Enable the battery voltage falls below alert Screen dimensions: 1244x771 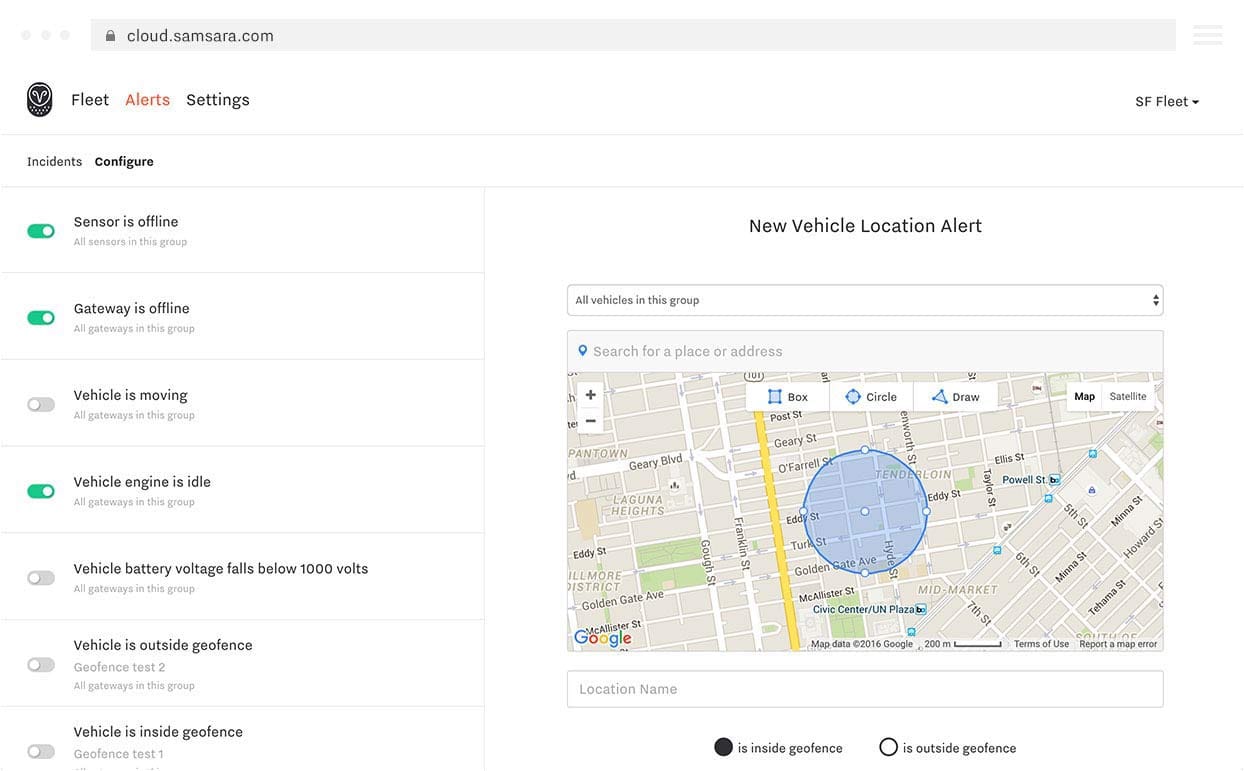coord(41,578)
